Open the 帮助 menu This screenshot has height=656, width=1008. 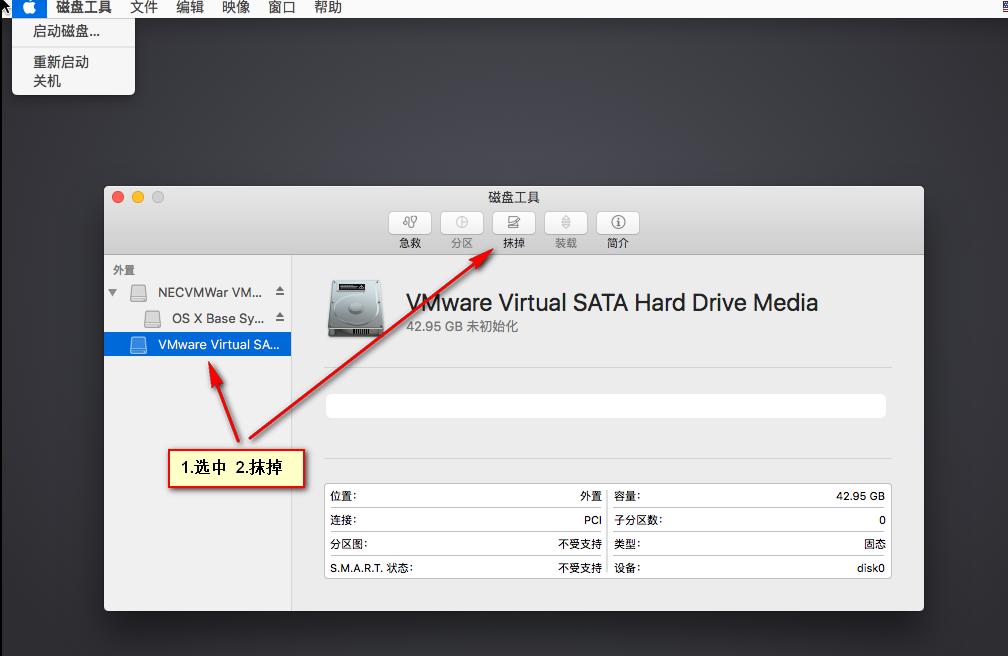[x=328, y=8]
